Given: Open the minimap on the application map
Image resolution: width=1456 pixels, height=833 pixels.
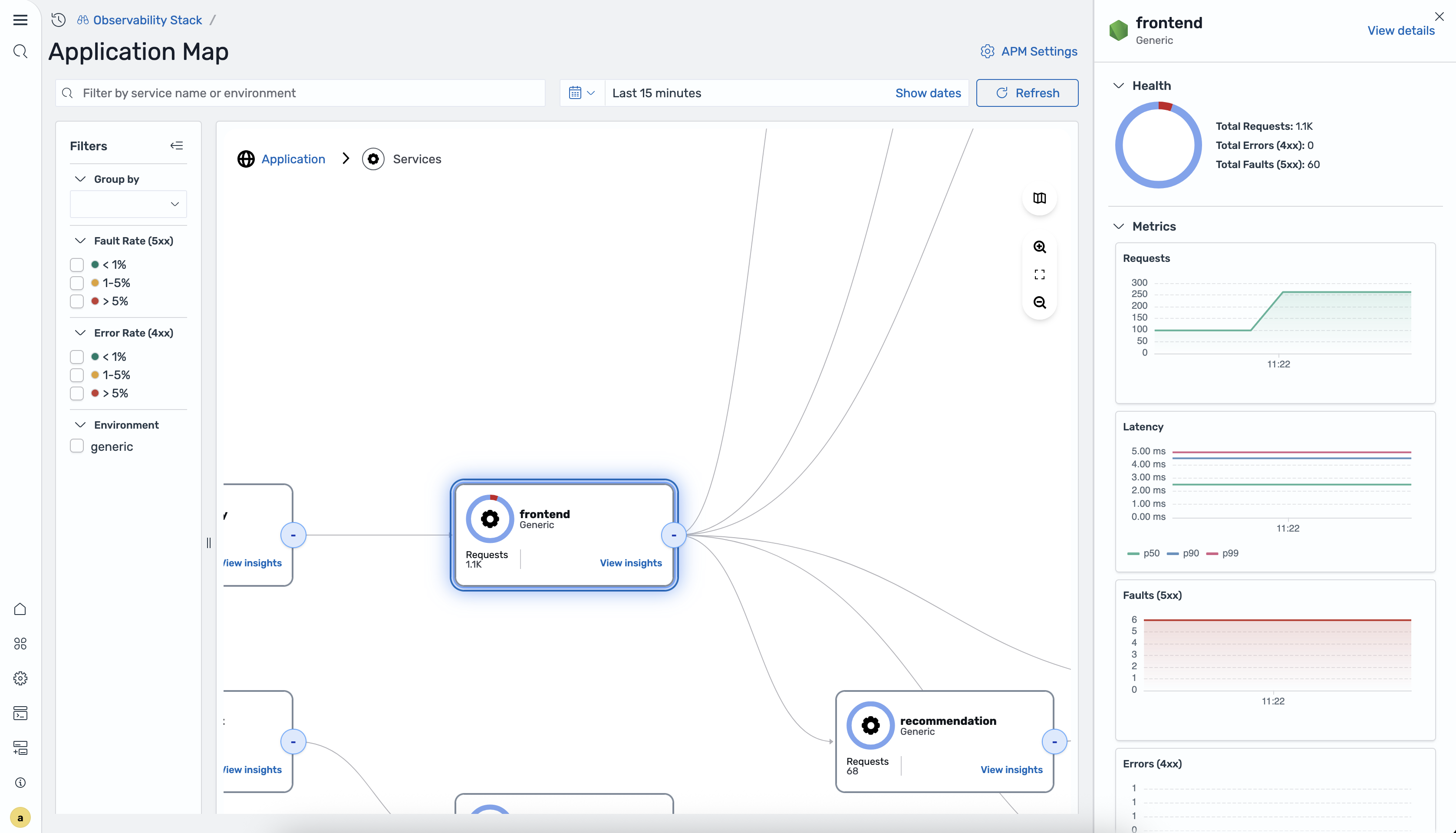Looking at the screenshot, I should (x=1040, y=198).
